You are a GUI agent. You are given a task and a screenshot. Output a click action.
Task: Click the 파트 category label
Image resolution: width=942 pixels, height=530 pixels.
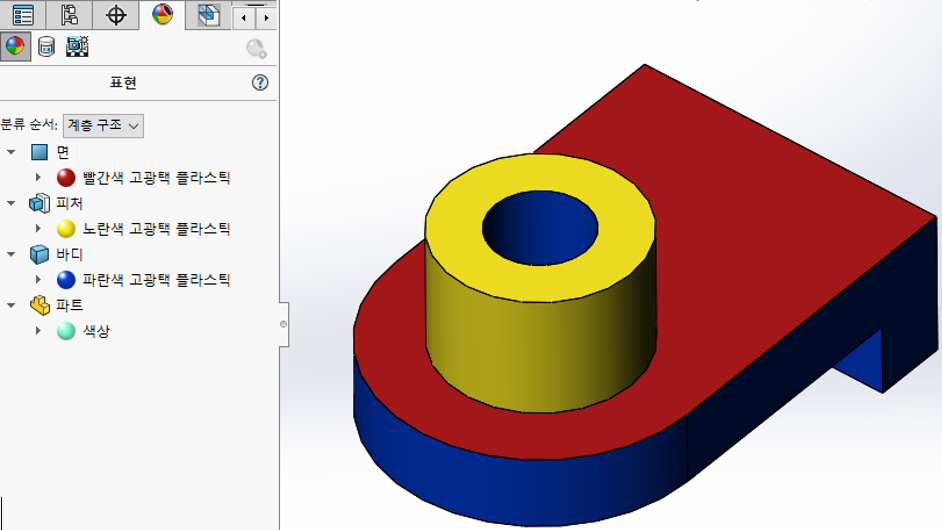point(70,305)
